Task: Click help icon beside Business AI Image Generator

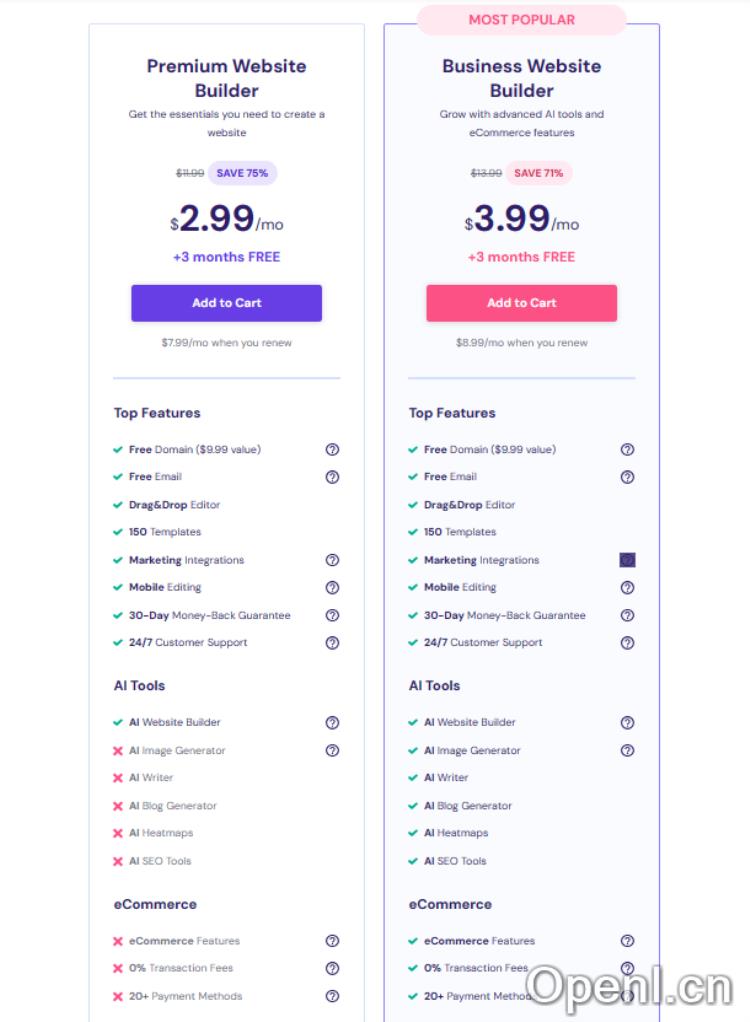Action: coord(627,750)
